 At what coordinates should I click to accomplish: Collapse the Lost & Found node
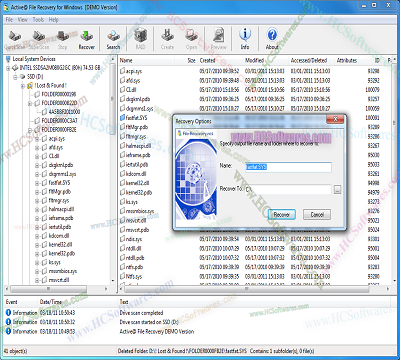[23, 86]
